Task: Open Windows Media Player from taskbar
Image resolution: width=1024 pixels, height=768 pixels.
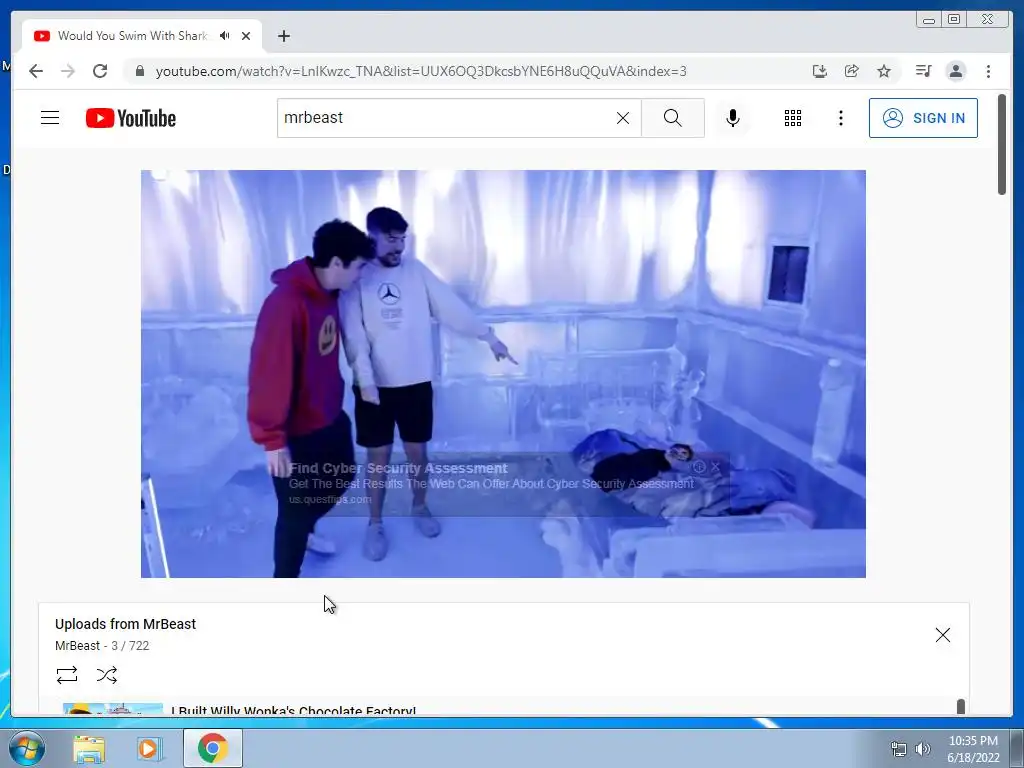Action: [150, 748]
